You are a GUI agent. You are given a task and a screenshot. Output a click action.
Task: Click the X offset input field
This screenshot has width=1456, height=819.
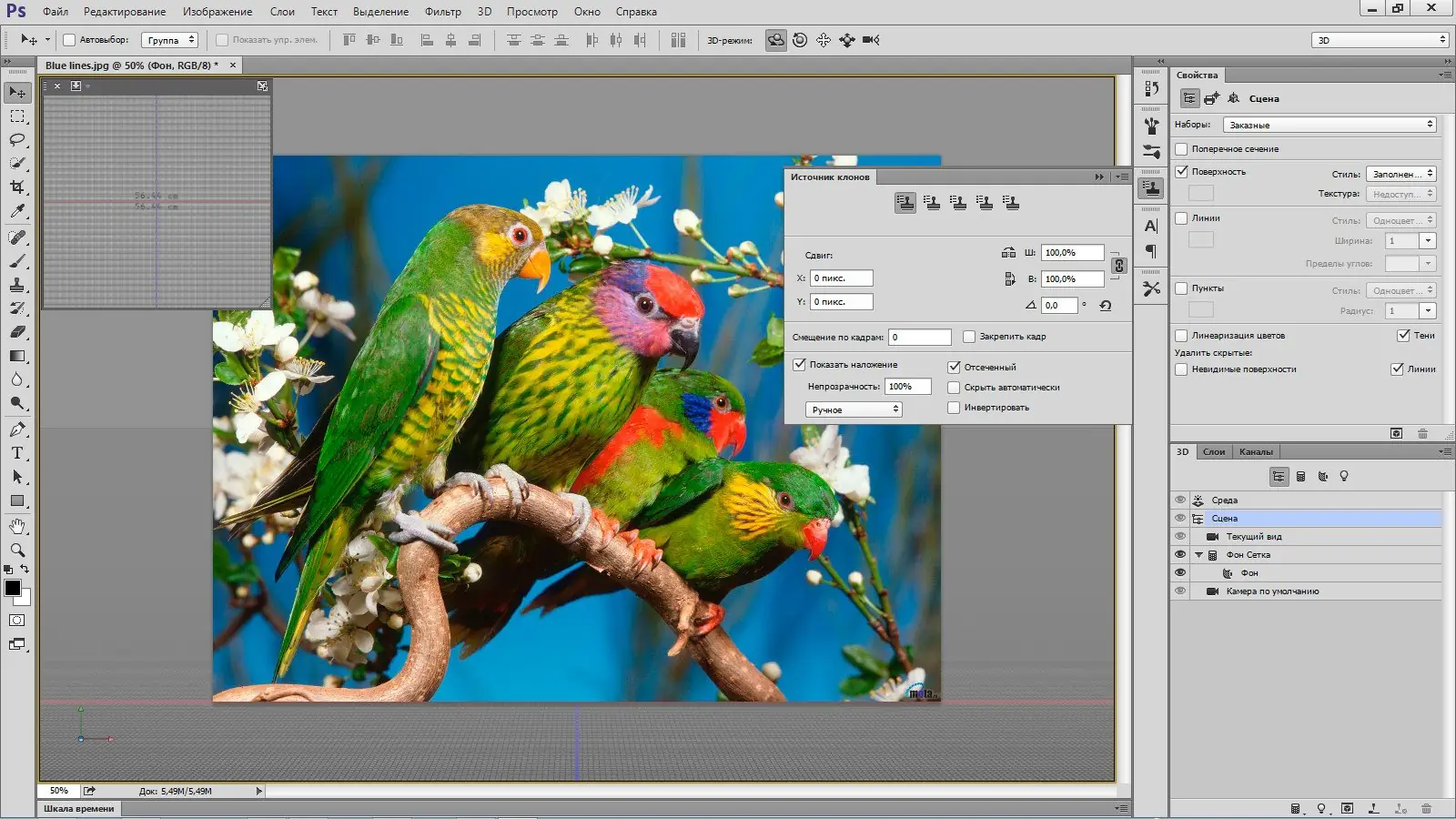tap(842, 278)
